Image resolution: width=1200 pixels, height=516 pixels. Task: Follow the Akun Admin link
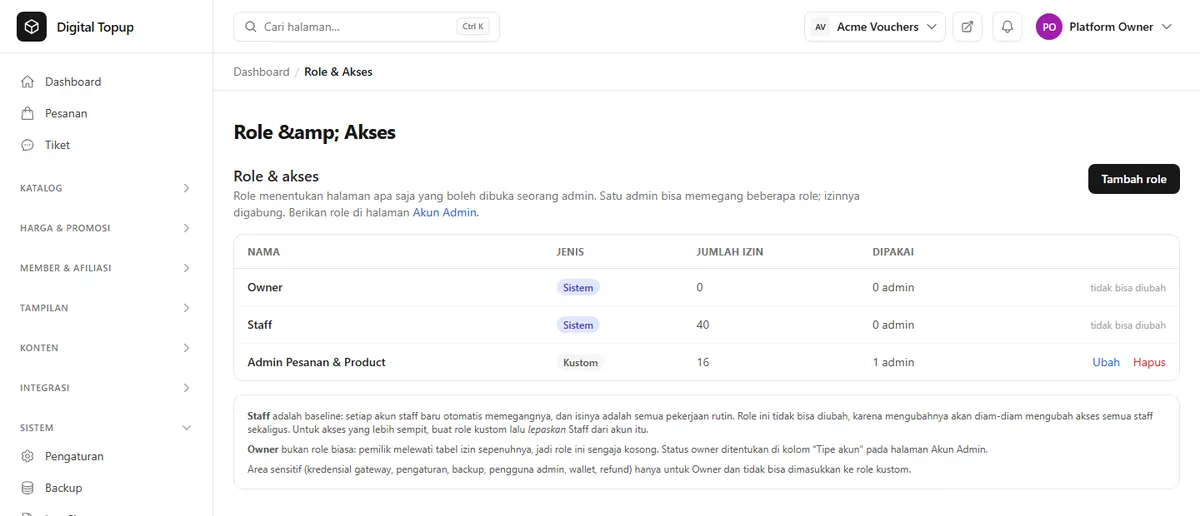tap(445, 212)
